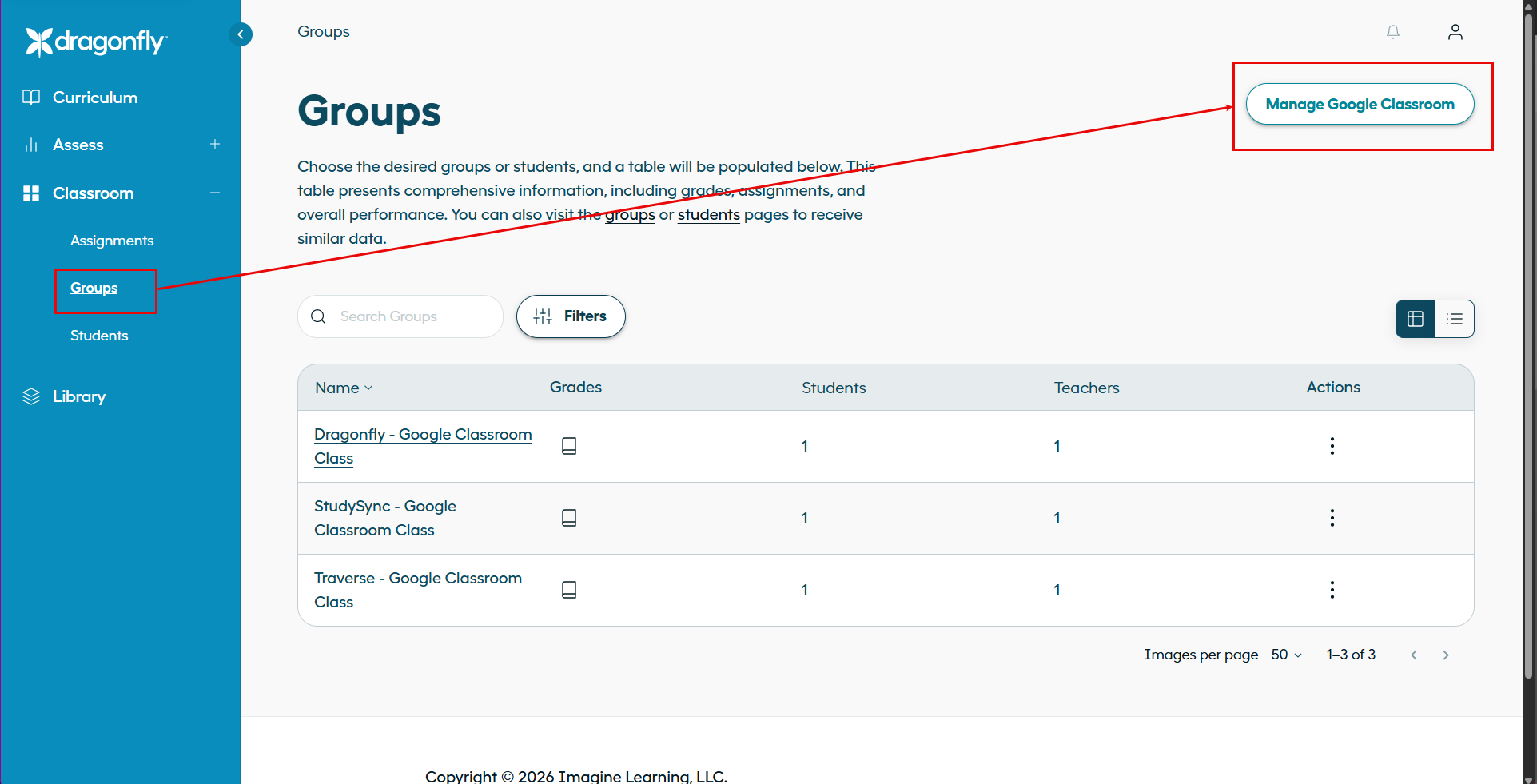This screenshot has height=784, width=1537.
Task: Go to next page arrow
Action: point(1446,655)
